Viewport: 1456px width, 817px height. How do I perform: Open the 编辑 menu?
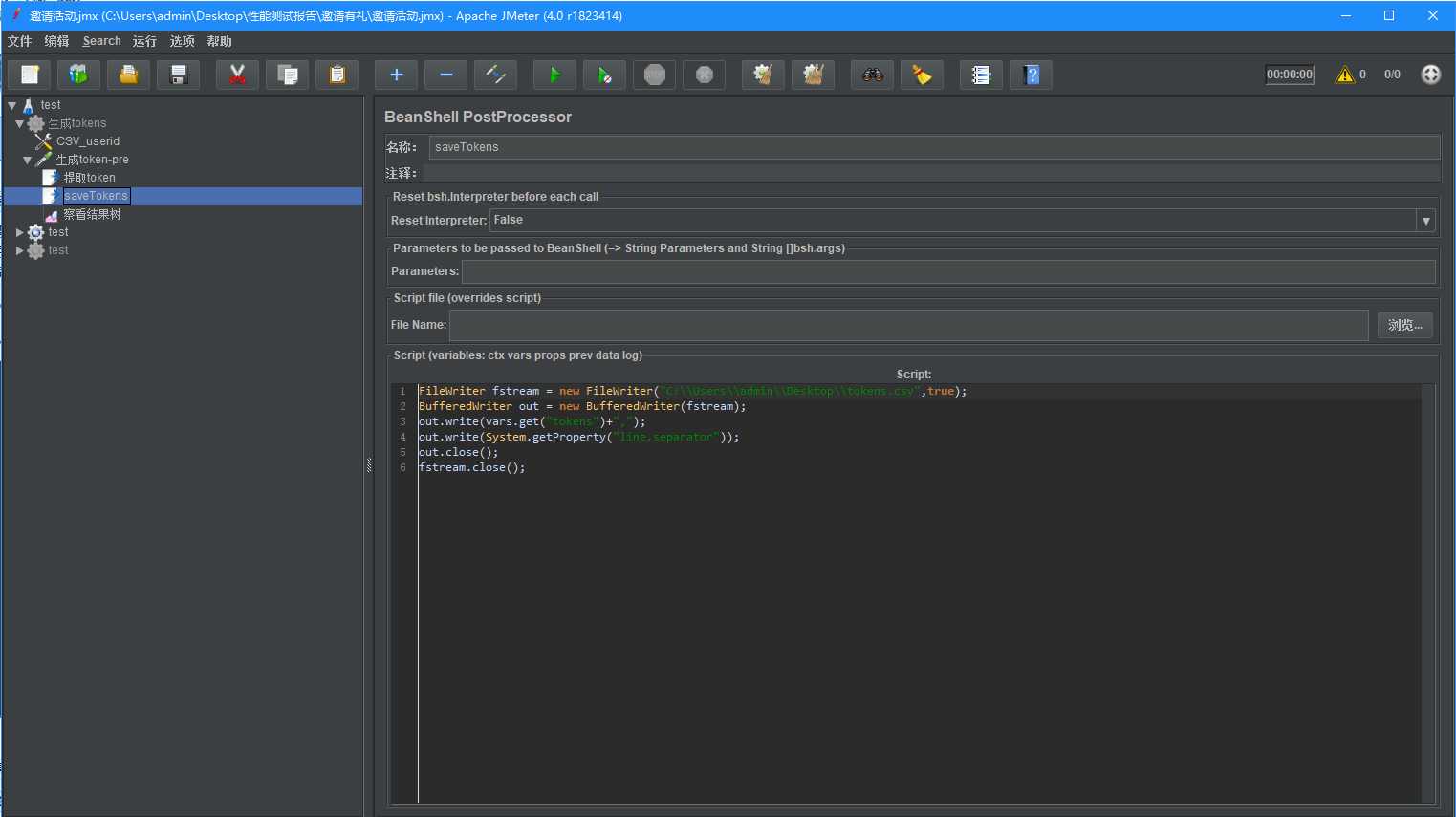(x=57, y=41)
